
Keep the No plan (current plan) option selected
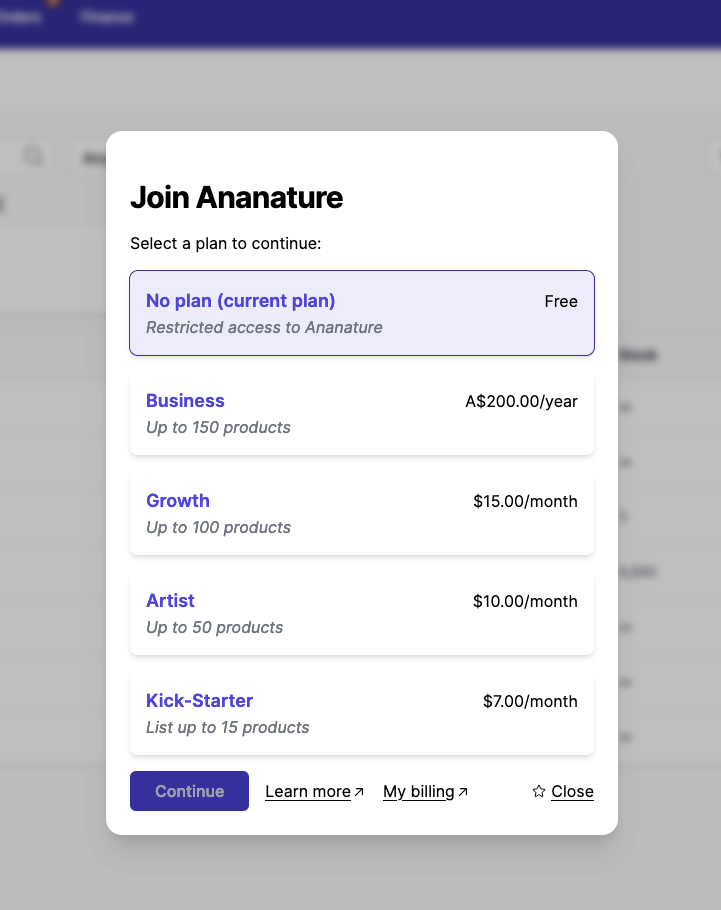[x=362, y=313]
